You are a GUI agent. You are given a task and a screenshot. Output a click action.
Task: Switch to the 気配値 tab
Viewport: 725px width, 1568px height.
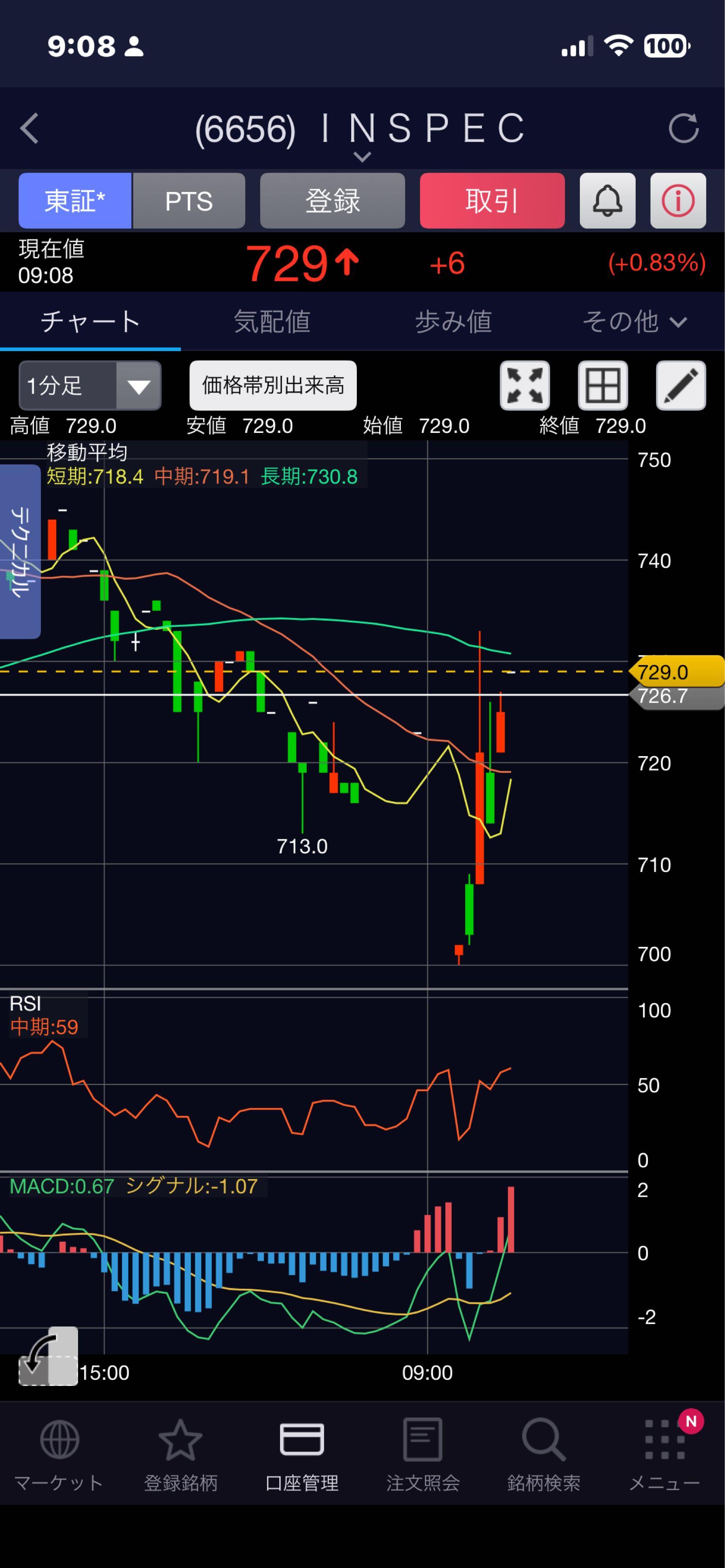pyautogui.click(x=271, y=321)
